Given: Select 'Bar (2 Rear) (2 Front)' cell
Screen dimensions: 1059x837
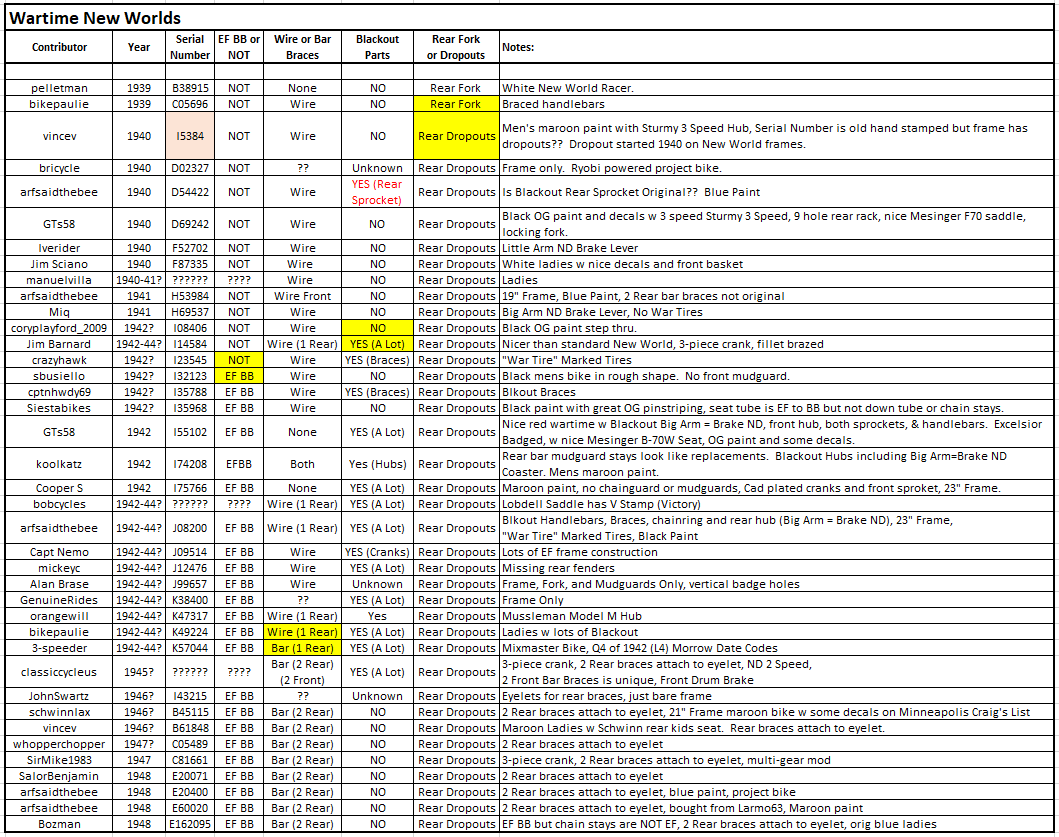Looking at the screenshot, I should 303,672.
